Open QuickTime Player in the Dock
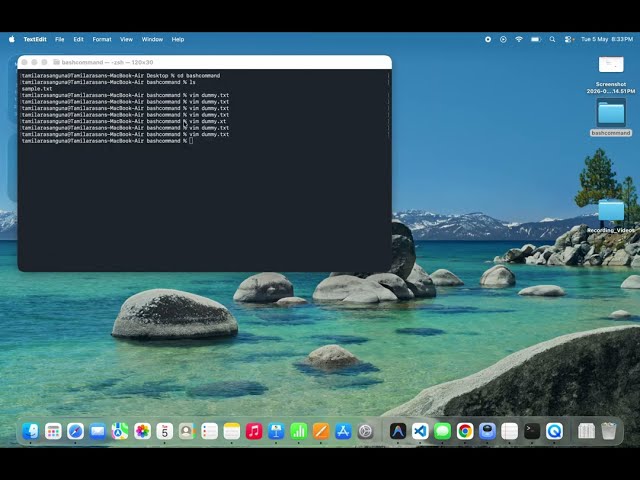The image size is (640, 480). point(554,431)
